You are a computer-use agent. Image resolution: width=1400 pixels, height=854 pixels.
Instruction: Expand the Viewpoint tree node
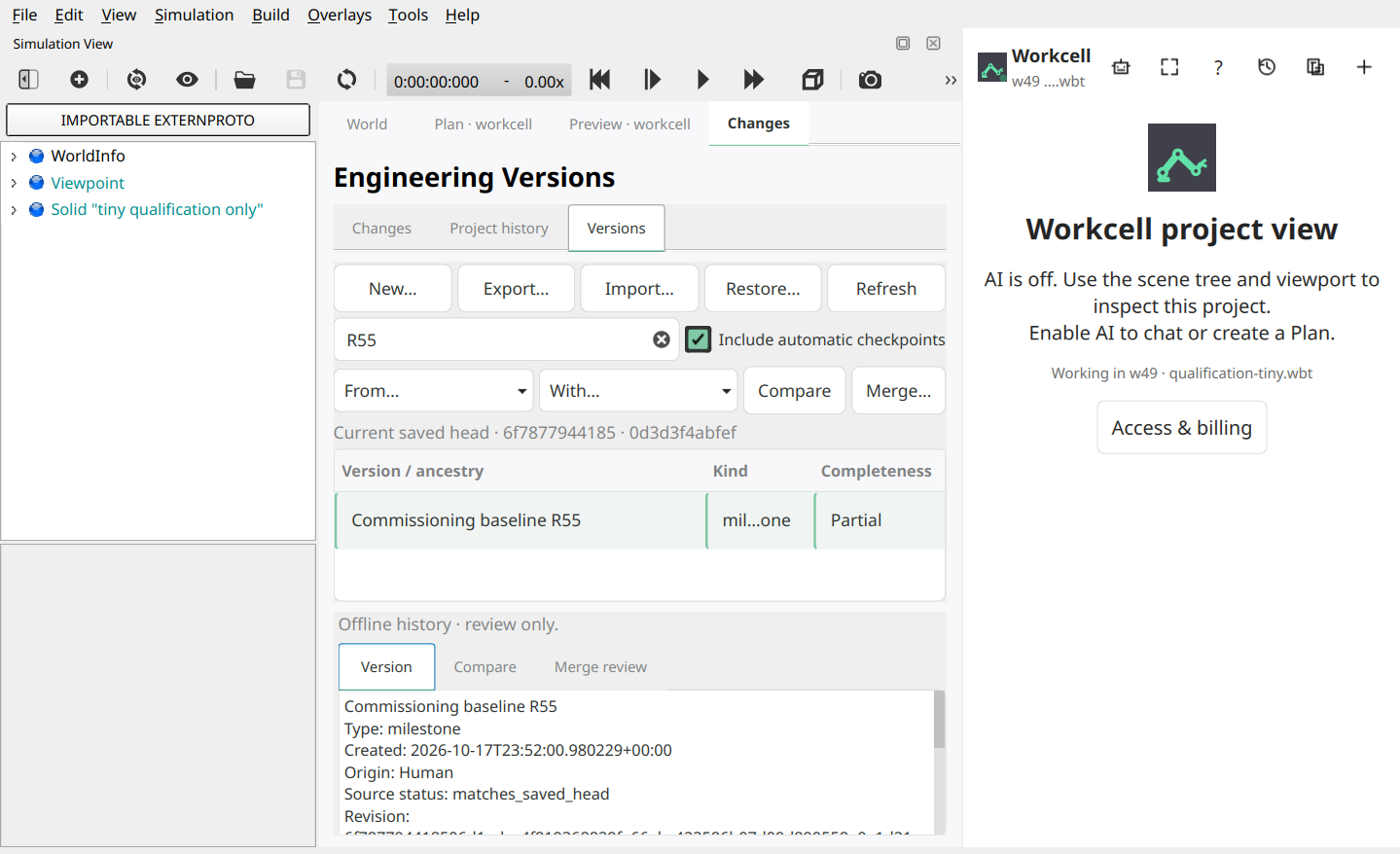coord(14,183)
